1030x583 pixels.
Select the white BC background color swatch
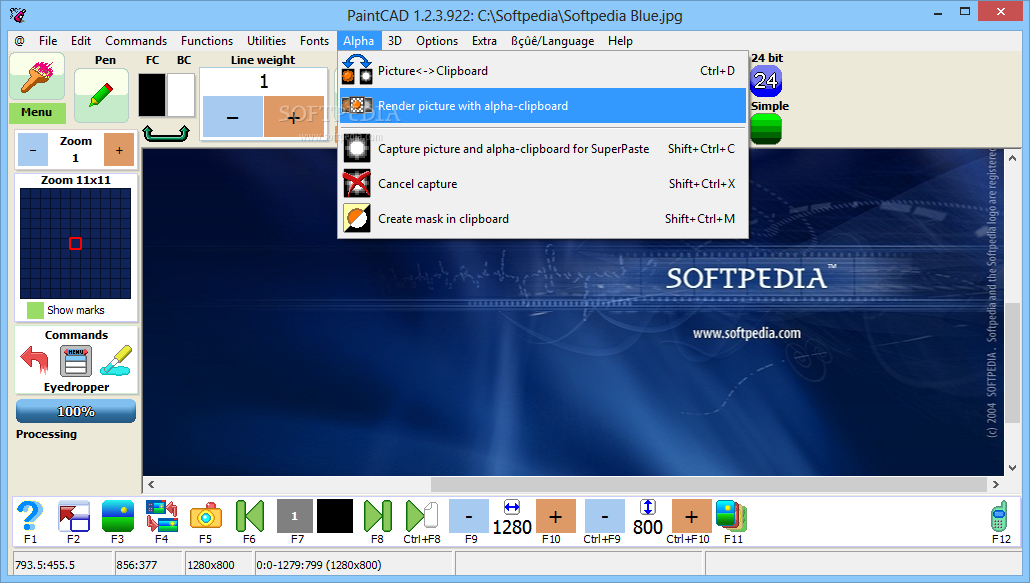[181, 95]
